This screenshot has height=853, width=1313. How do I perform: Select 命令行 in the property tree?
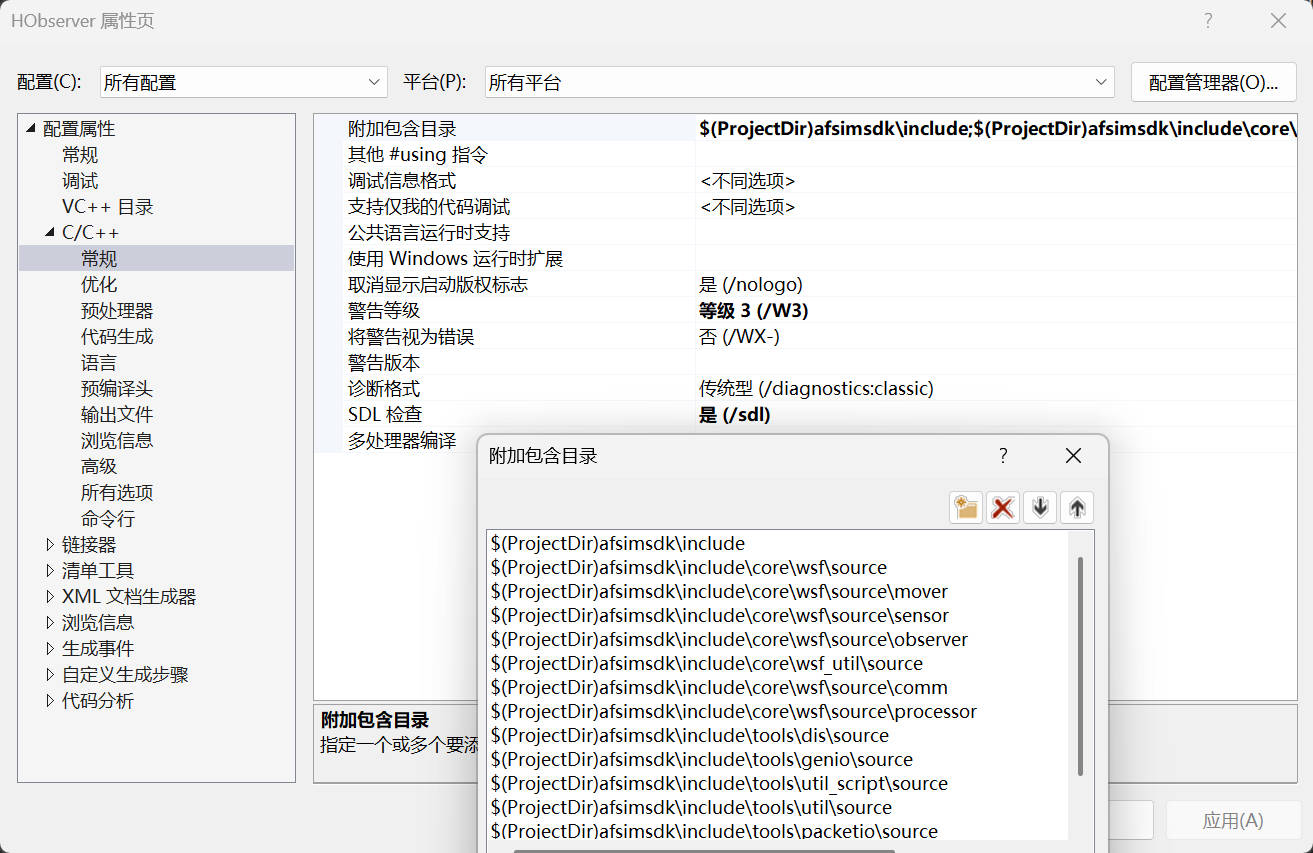(108, 519)
